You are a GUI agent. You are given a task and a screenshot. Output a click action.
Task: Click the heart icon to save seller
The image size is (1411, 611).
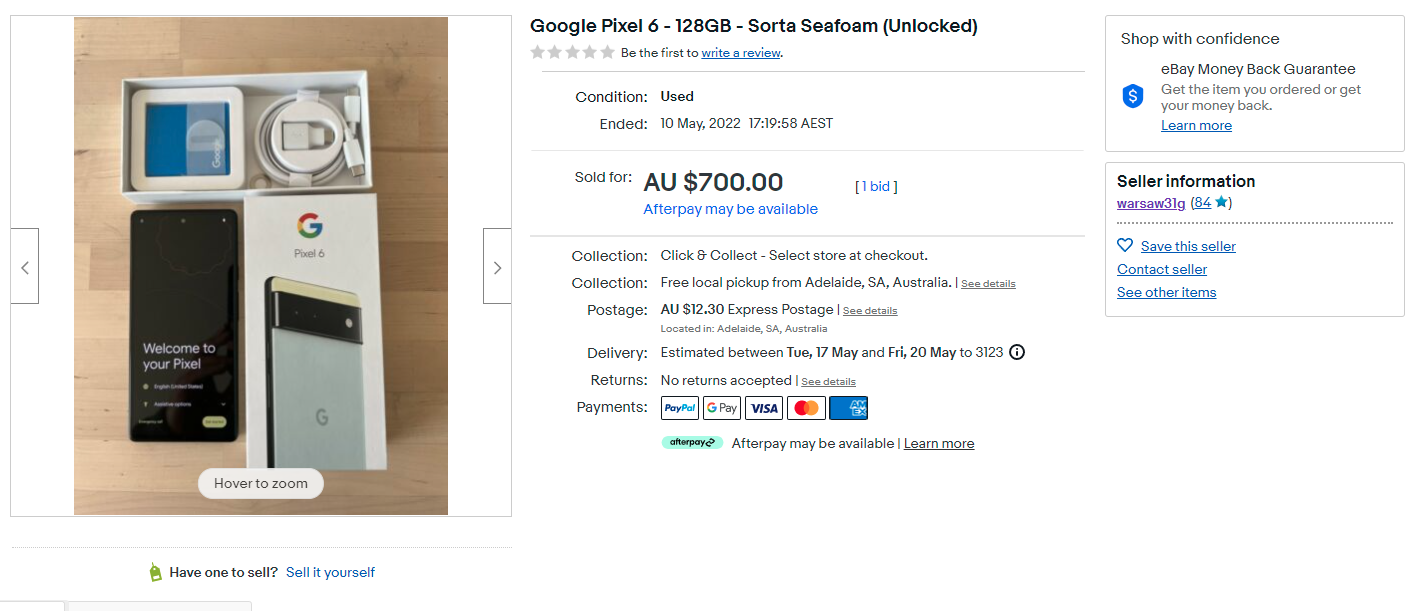coord(1125,246)
